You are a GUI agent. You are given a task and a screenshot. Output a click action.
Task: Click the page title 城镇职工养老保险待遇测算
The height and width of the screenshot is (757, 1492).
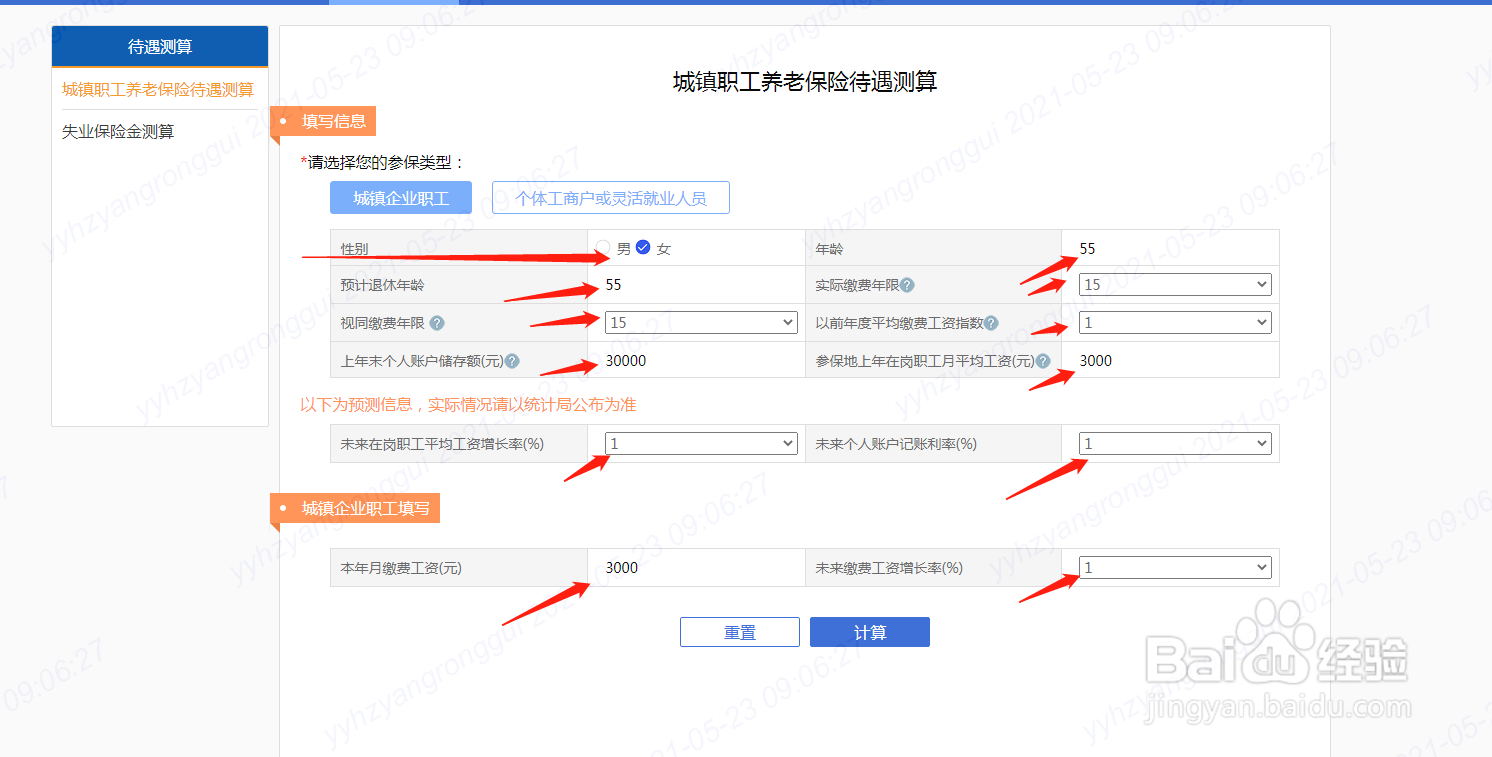tap(805, 82)
